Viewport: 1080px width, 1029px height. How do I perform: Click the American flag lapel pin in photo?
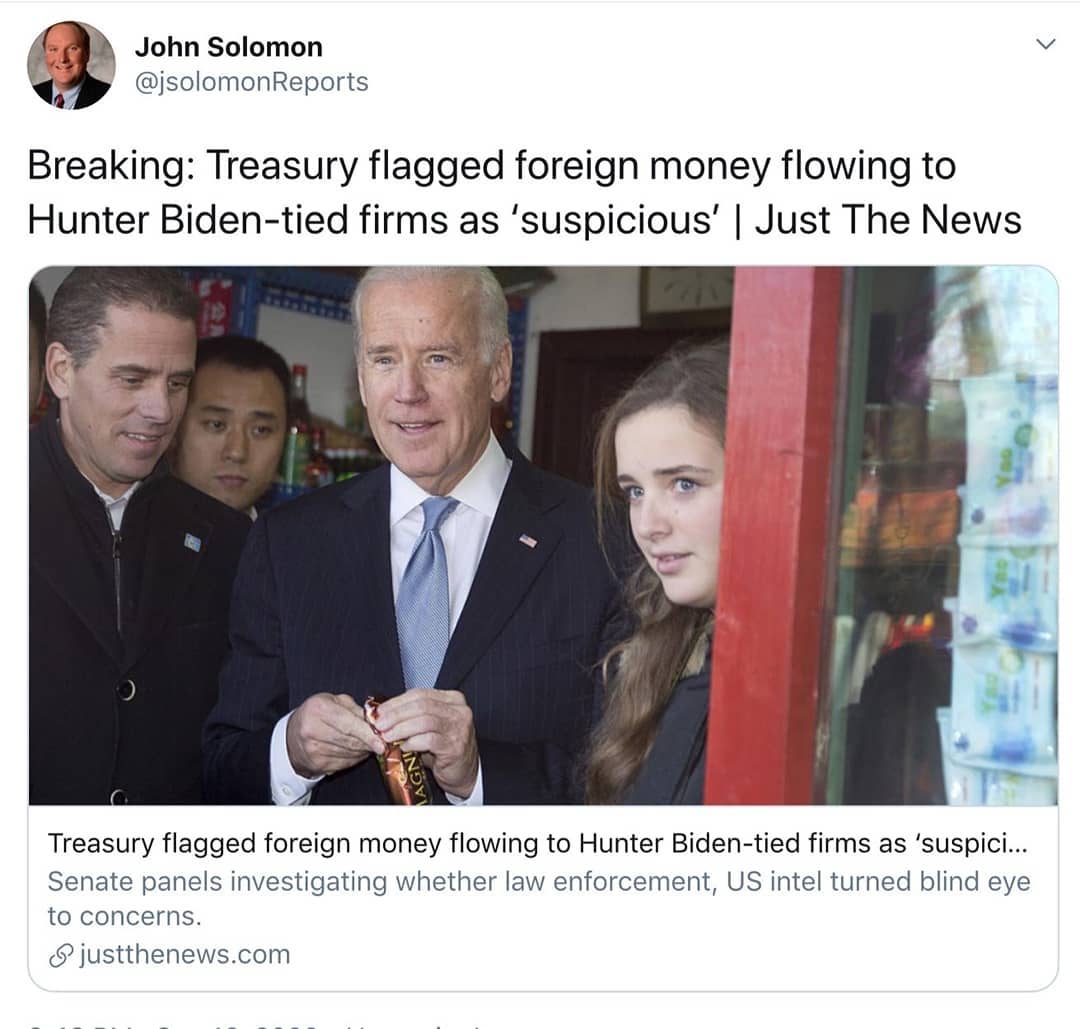[x=528, y=541]
